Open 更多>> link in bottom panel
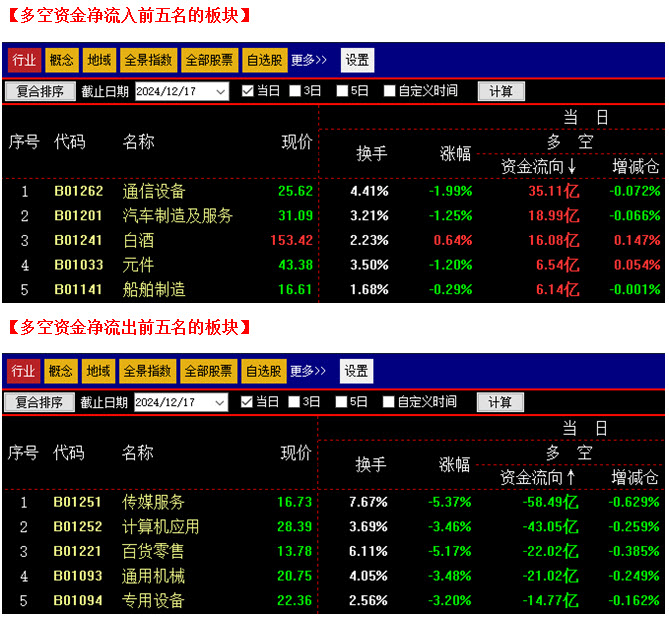 point(308,371)
